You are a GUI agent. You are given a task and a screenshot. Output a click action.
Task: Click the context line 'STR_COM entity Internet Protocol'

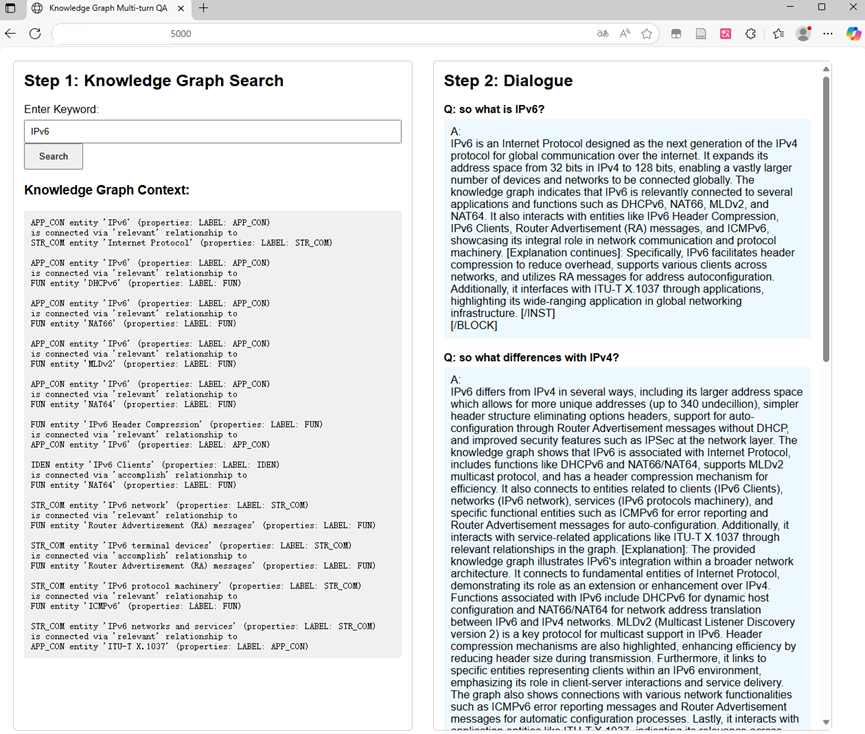181,243
